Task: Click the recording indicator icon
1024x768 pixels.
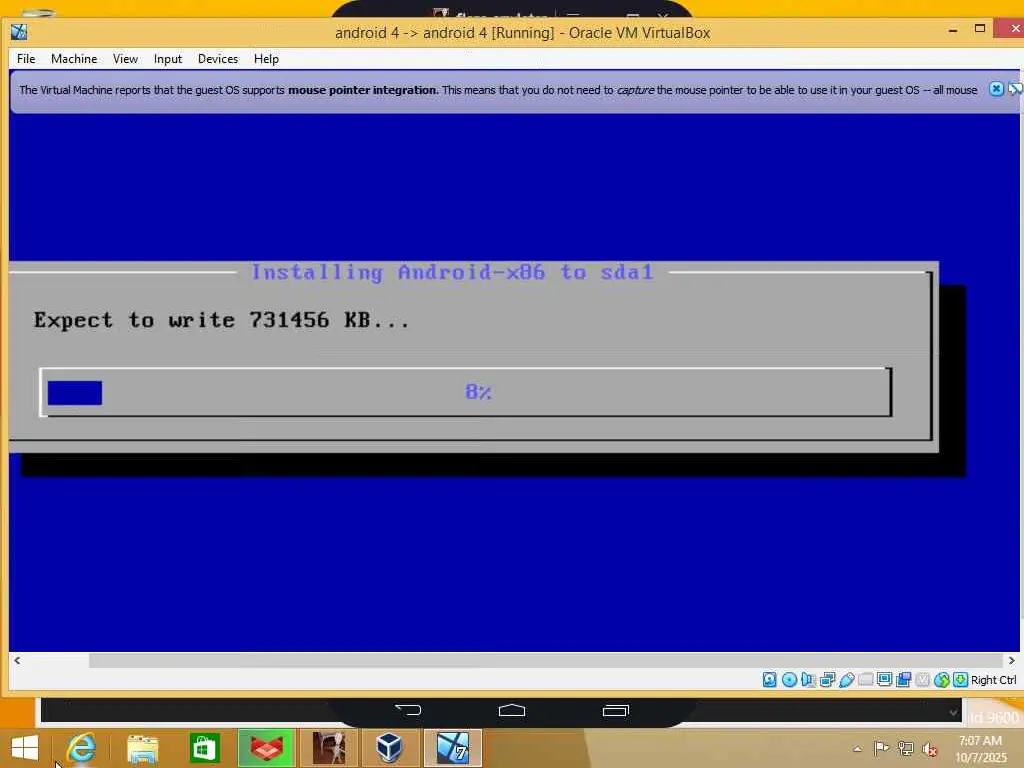Action: [903, 680]
